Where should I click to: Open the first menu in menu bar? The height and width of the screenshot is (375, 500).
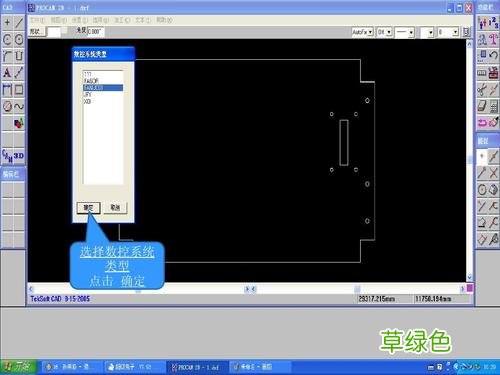click(37, 20)
